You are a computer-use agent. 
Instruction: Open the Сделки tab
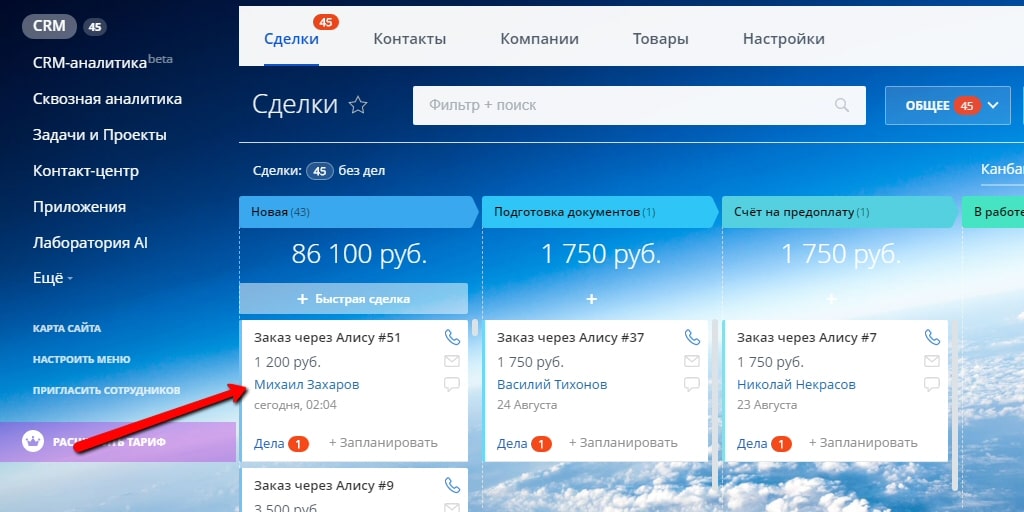point(291,39)
